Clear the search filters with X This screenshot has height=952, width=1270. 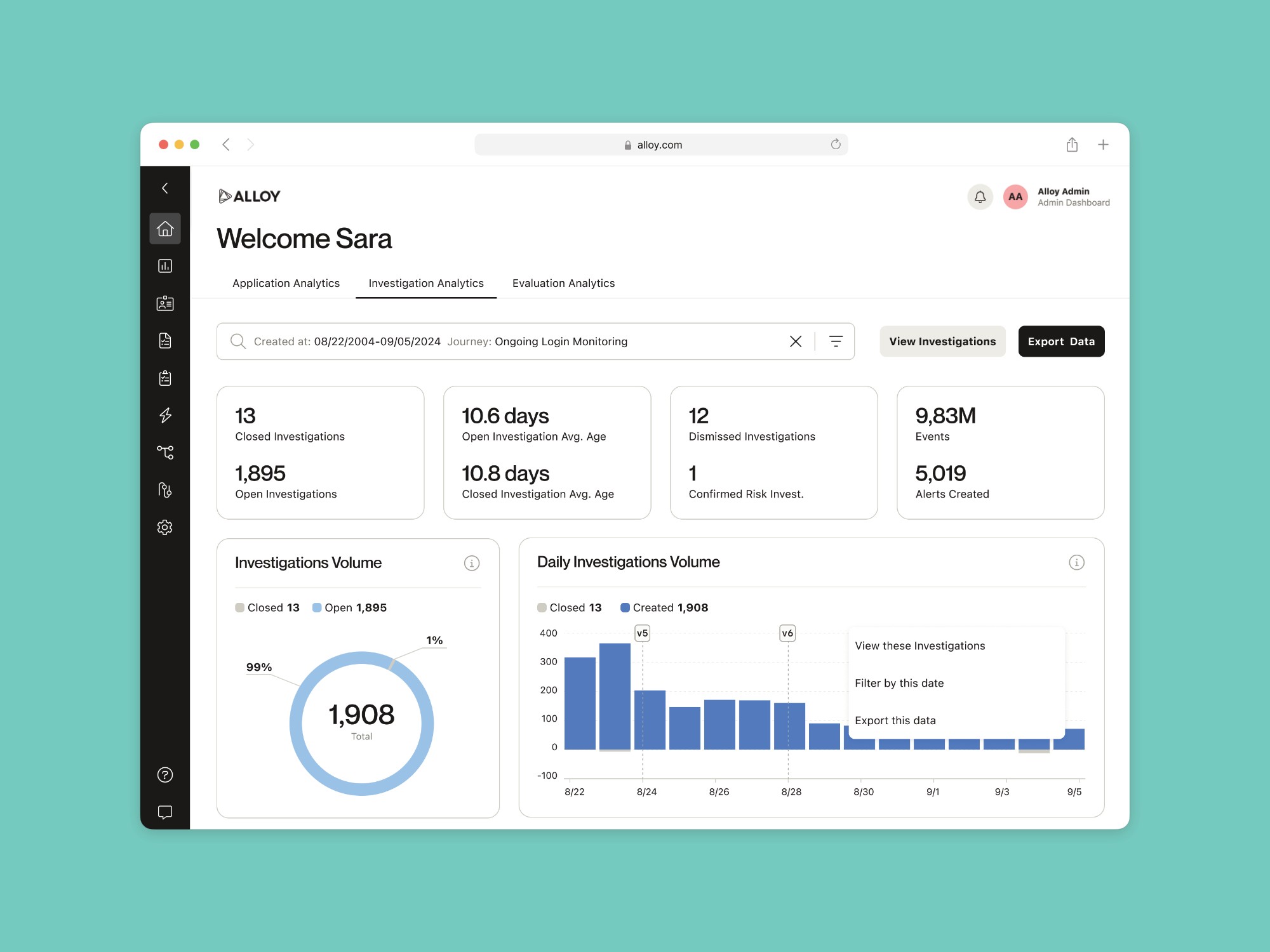pos(795,341)
